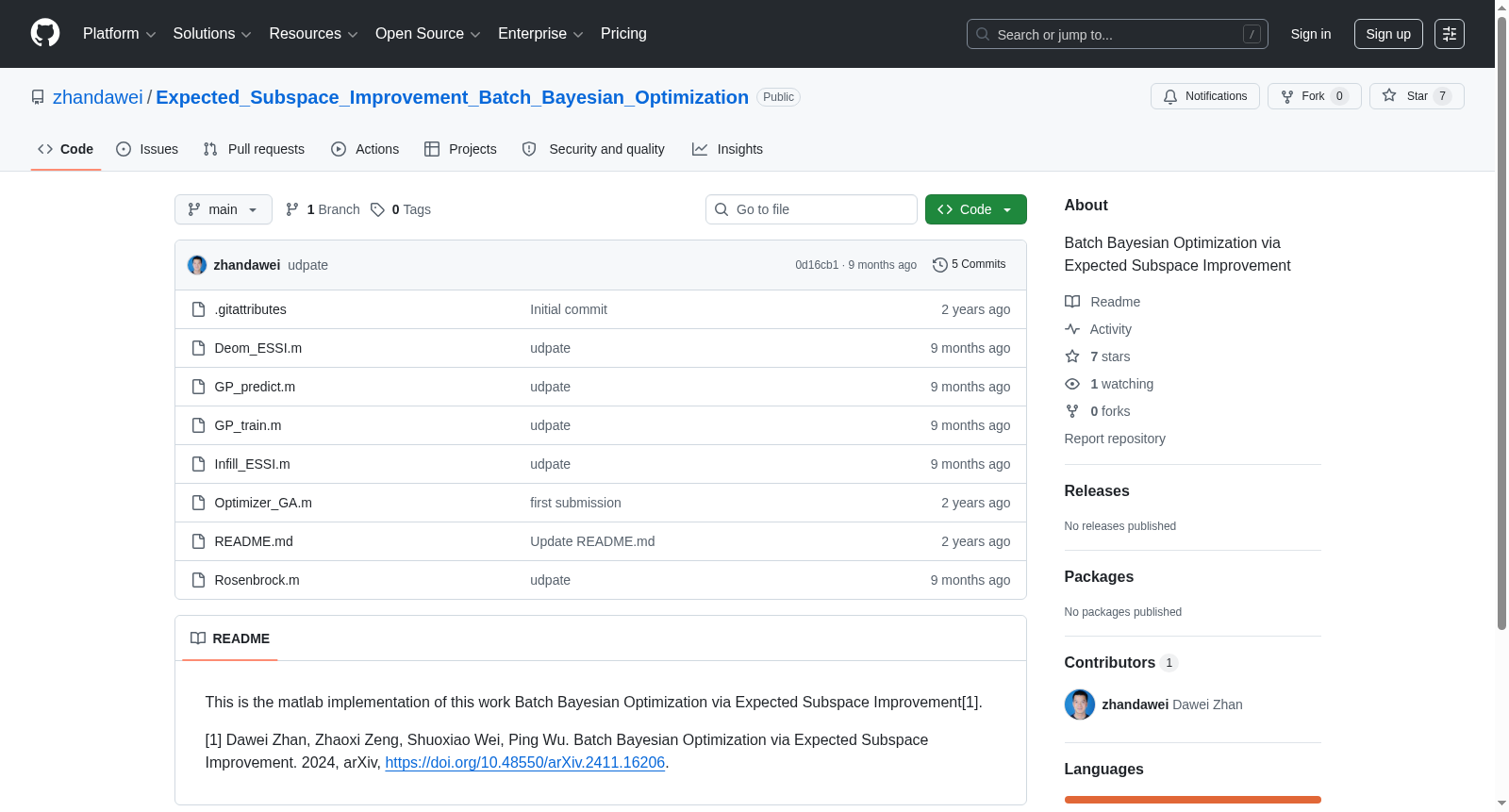Open the Actions tab
The width and height of the screenshot is (1509, 812).
[365, 149]
